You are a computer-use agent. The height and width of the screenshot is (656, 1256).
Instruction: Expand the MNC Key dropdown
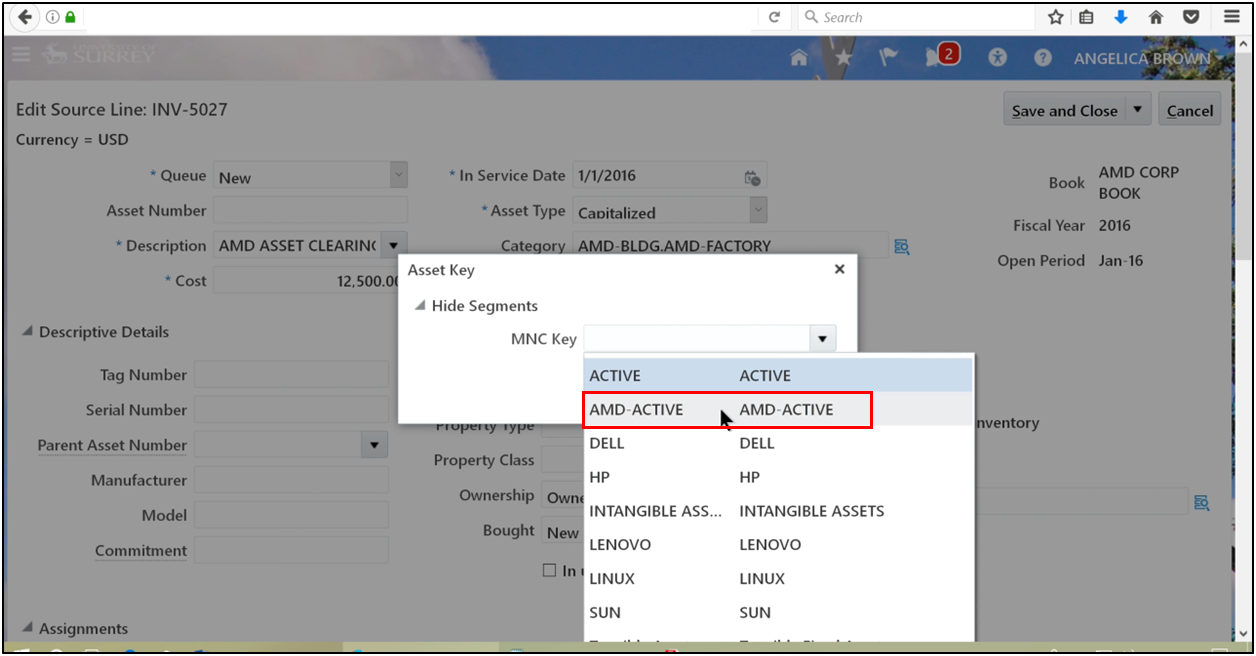point(822,338)
